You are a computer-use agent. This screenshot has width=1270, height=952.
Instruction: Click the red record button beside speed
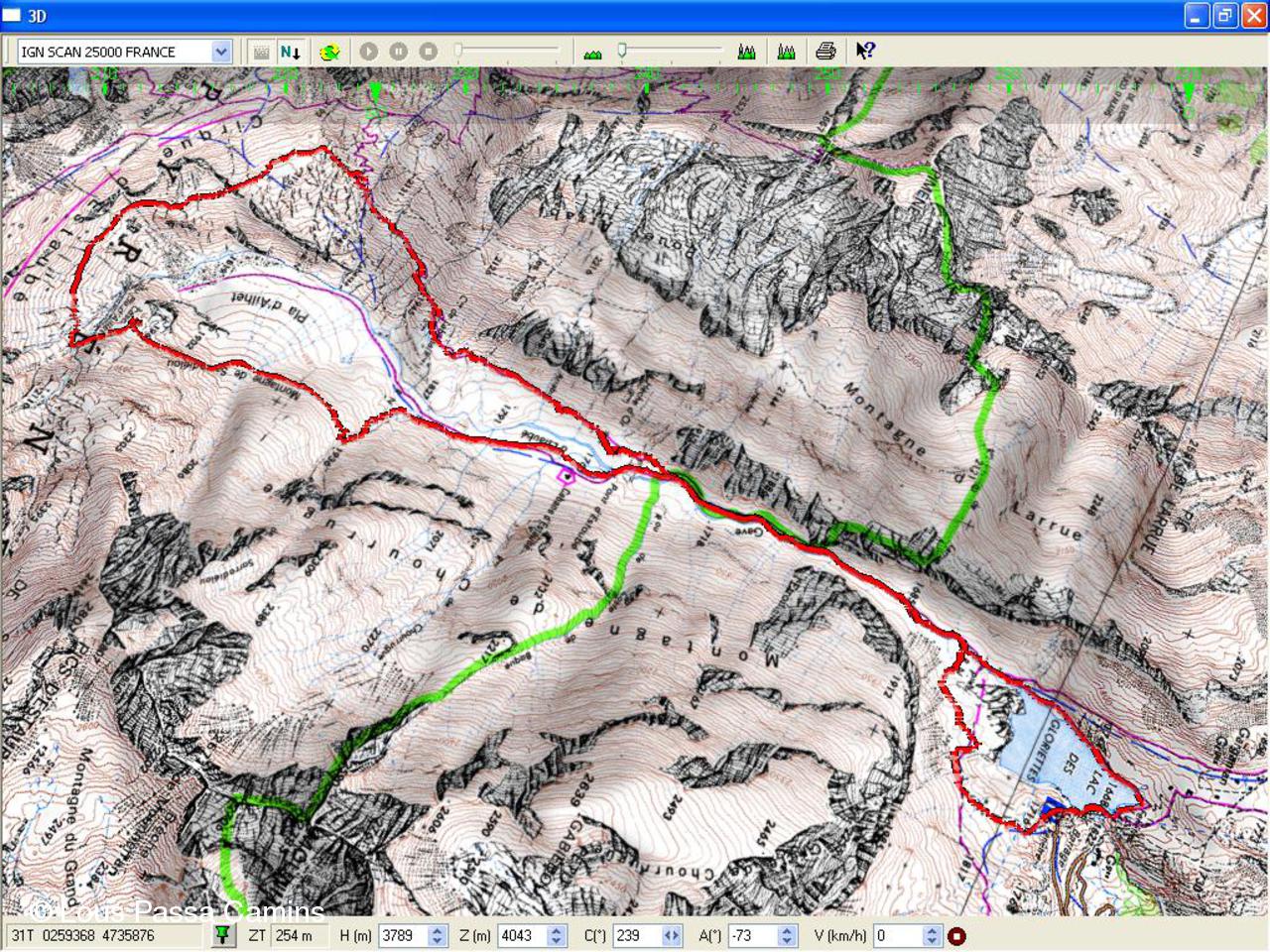pos(956,935)
